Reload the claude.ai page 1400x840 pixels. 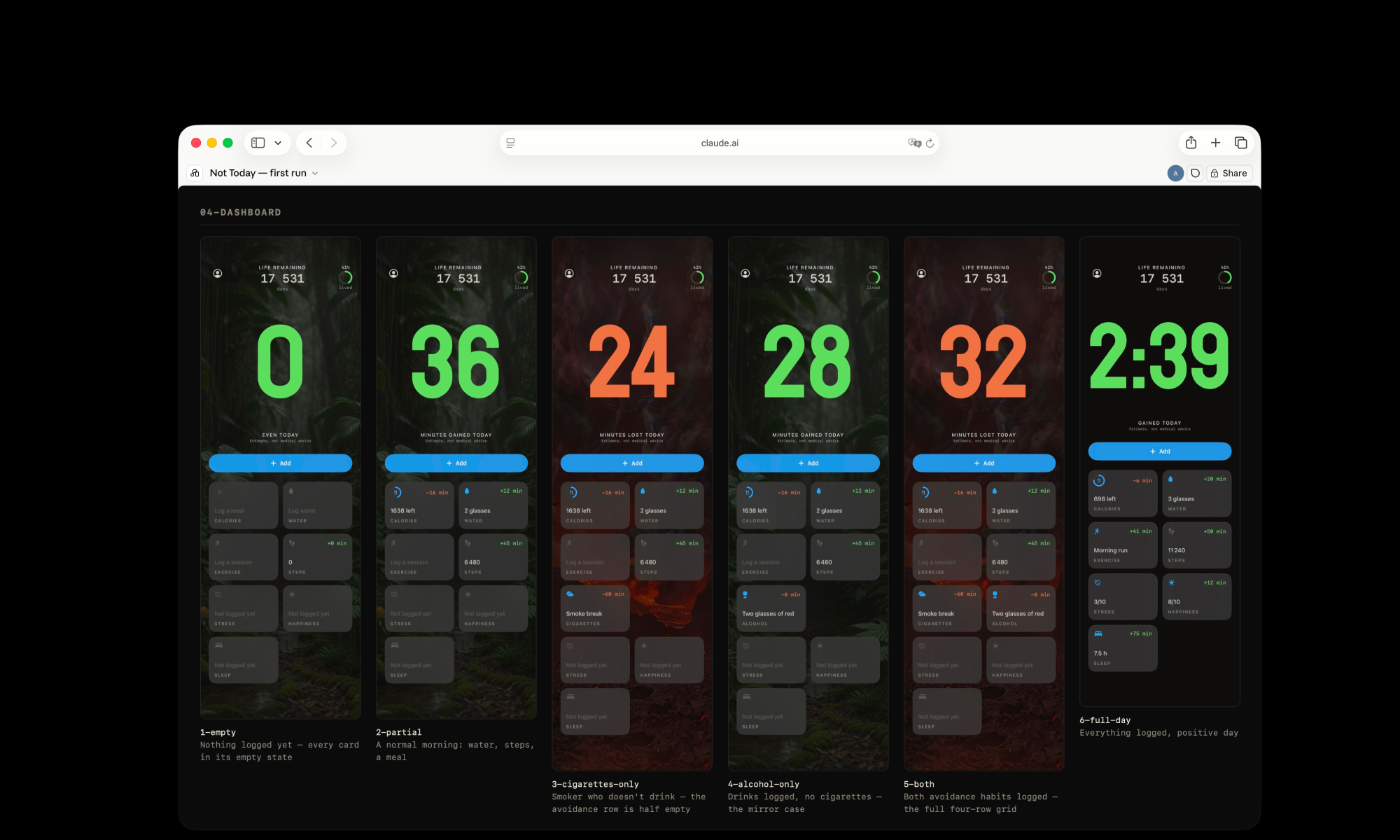coord(930,143)
